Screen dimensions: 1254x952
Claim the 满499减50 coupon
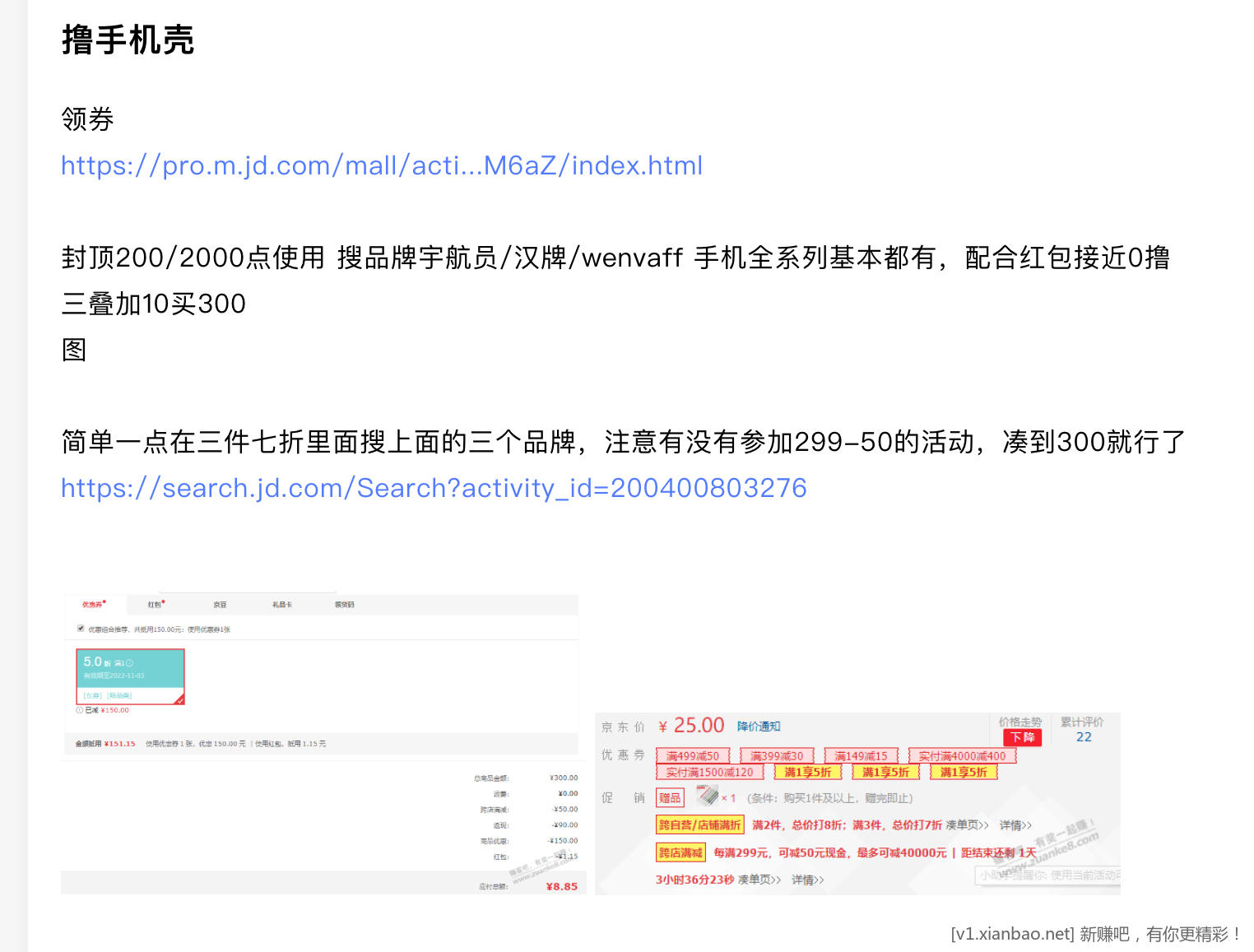[x=693, y=755]
